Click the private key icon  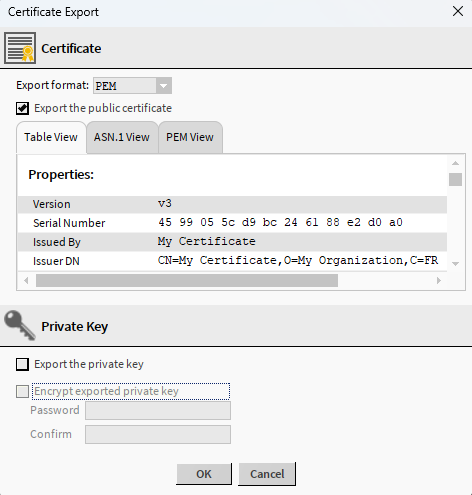tap(20, 325)
